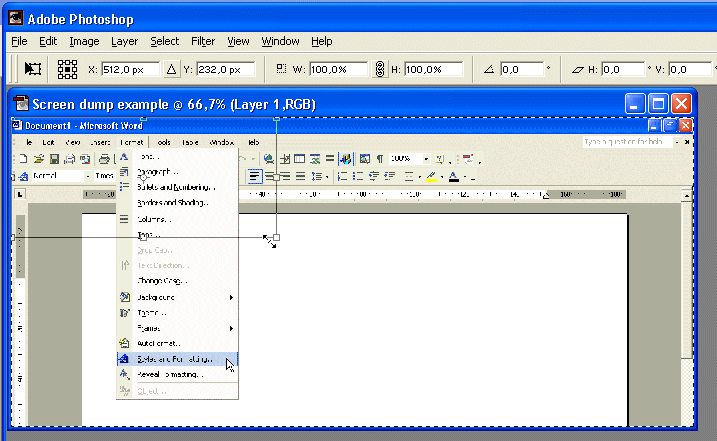This screenshot has width=717, height=441.
Task: Click the Insert Table icon
Action: (x=300, y=159)
